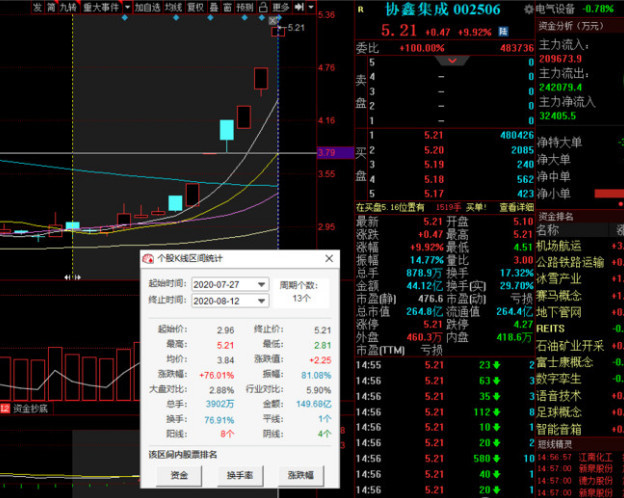Open 电气设备 industry sector link
The image size is (624, 498).
click(555, 9)
